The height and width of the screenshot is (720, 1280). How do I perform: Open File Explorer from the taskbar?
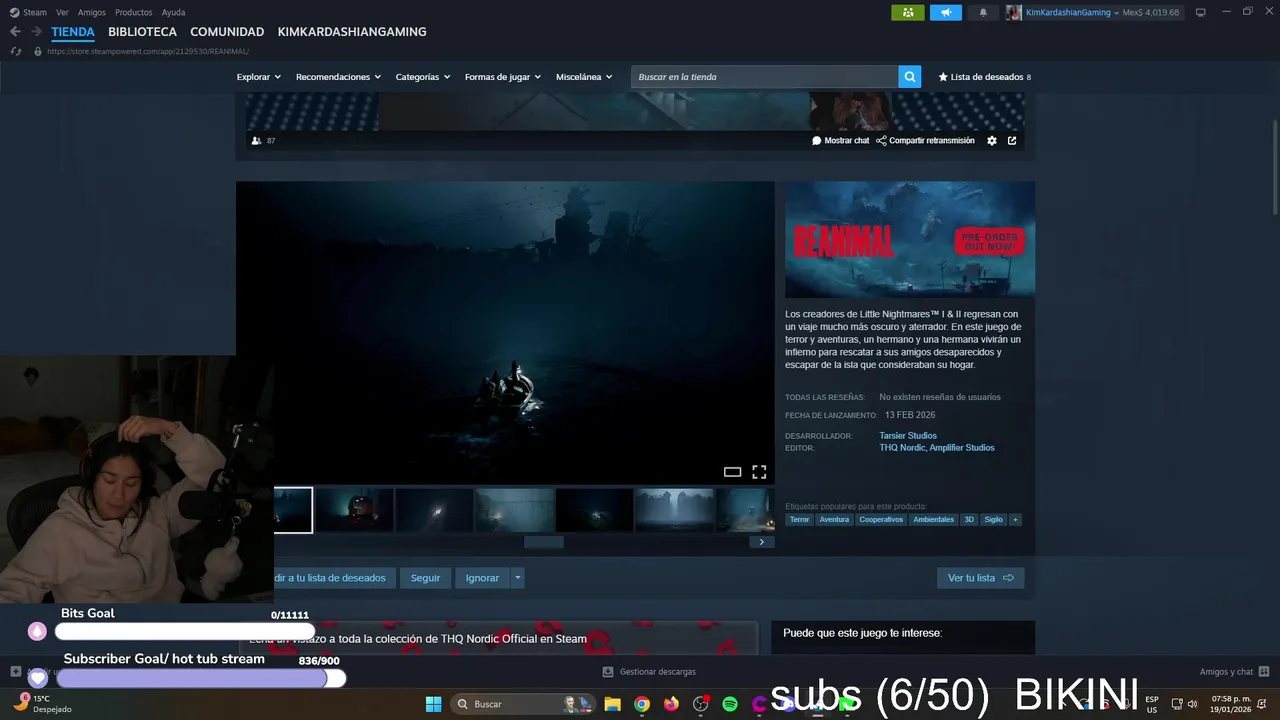612,704
